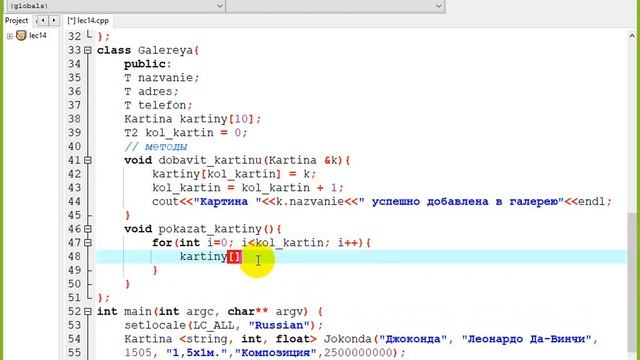Click on 'T nazvanie;' declaration
640x360 pixels.
tap(162, 78)
